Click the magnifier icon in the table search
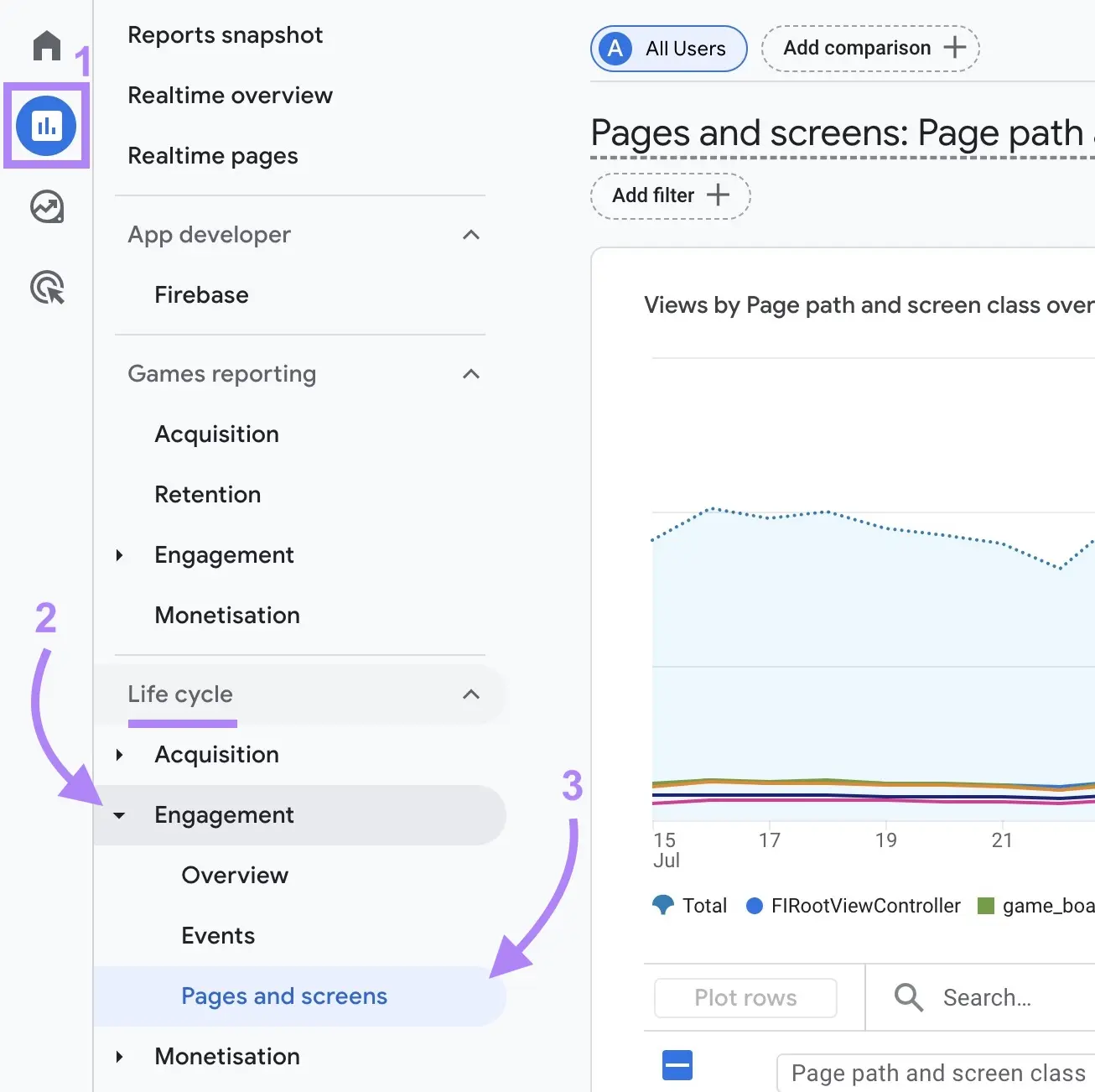This screenshot has height=1092, width=1095. point(907,997)
